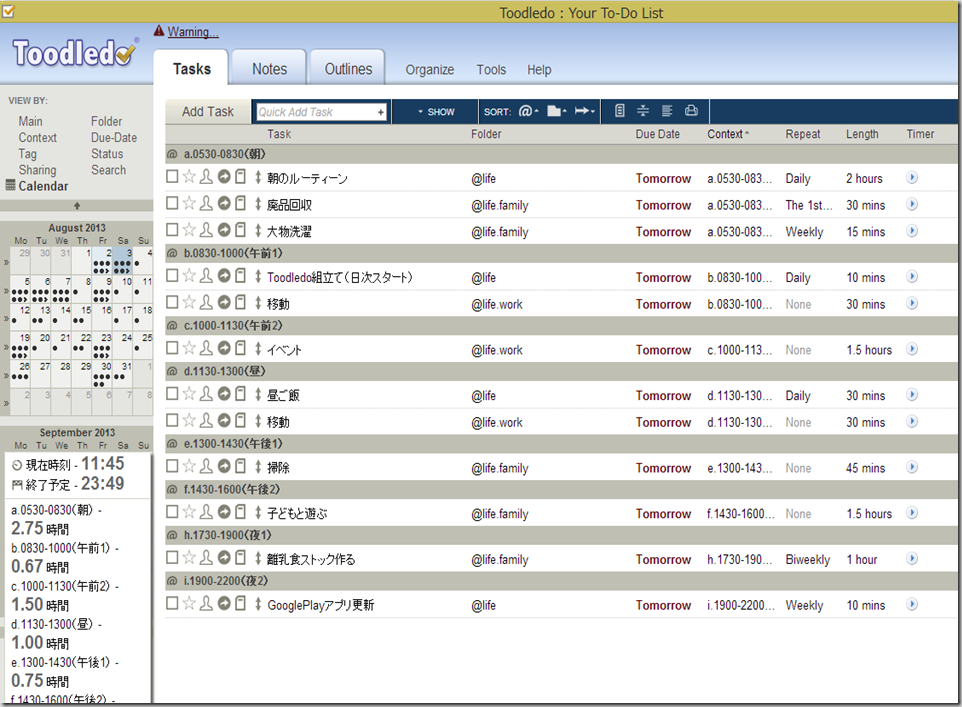The image size is (962, 707).
Task: Star the 大物洗濯 task
Action: click(189, 230)
